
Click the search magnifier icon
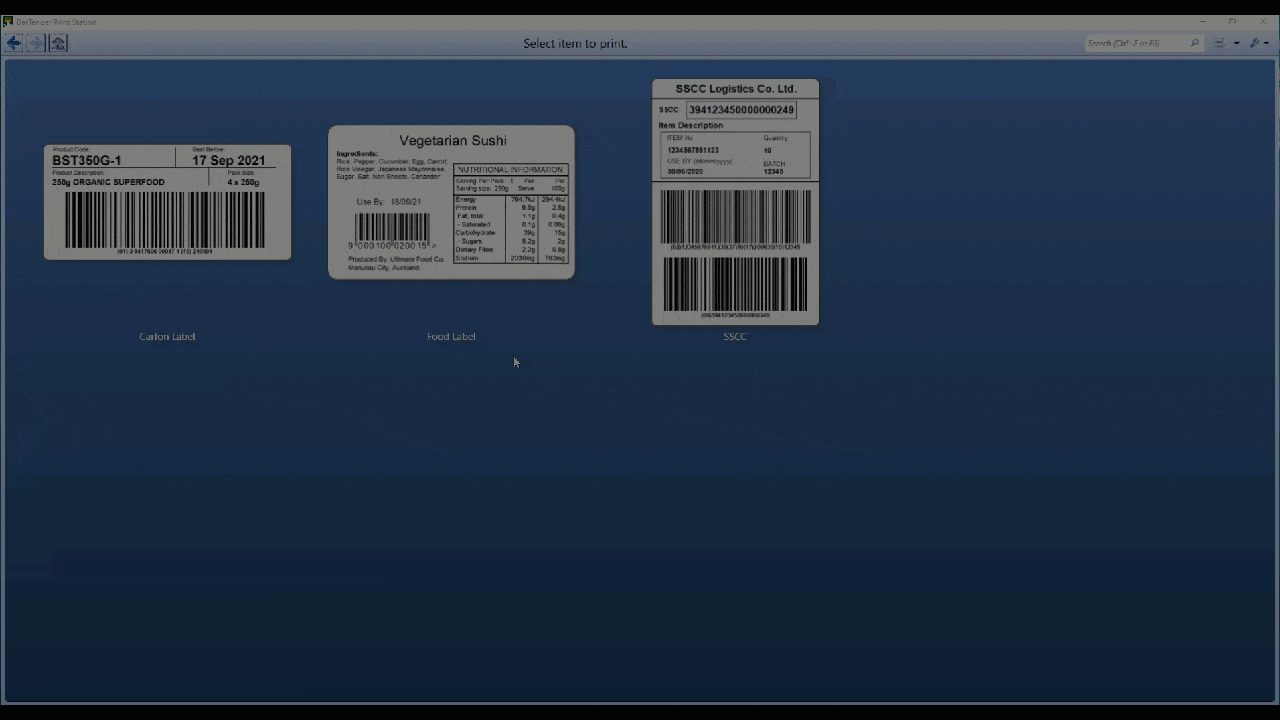tap(1194, 43)
